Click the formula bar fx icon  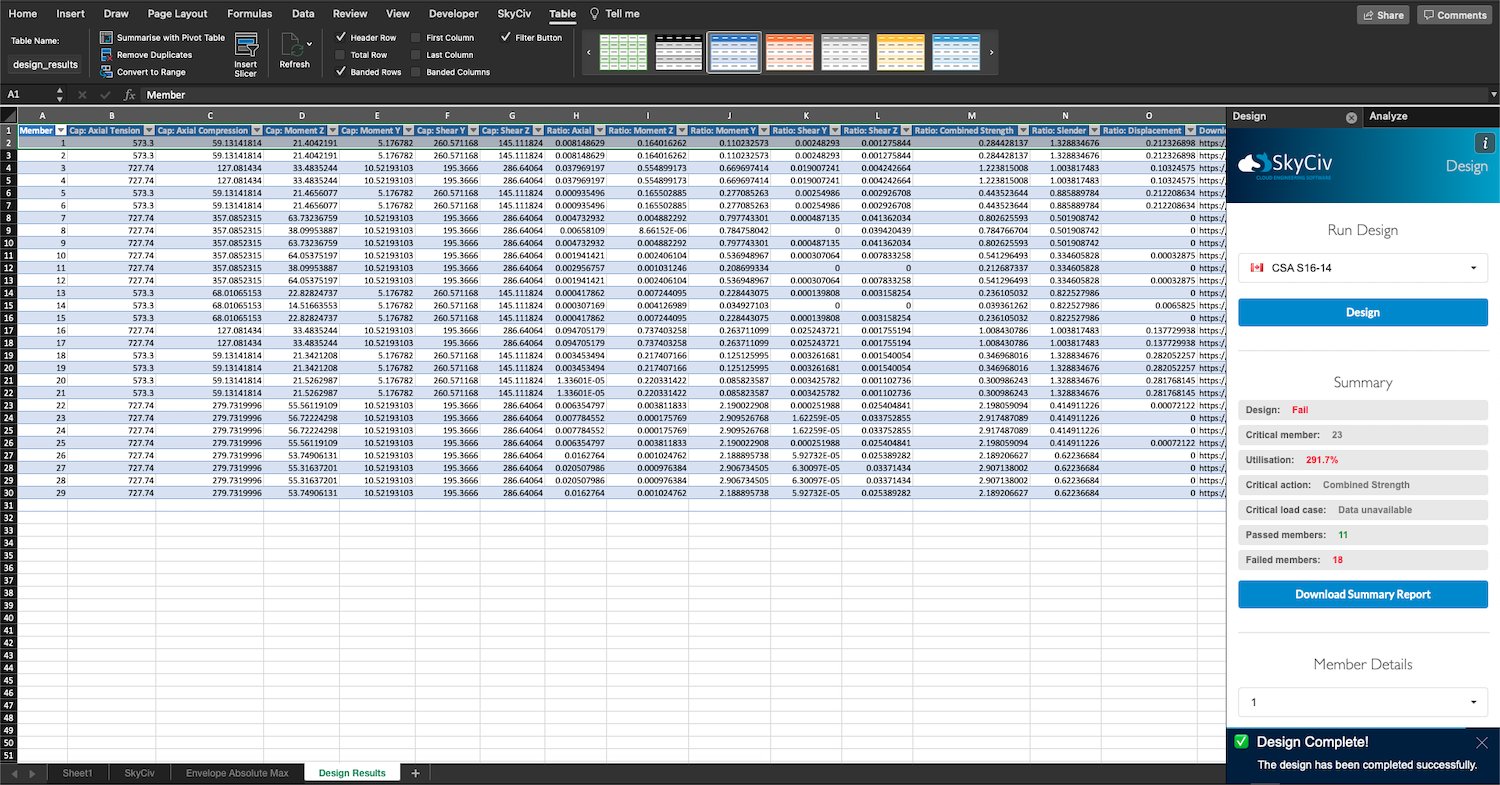click(129, 95)
